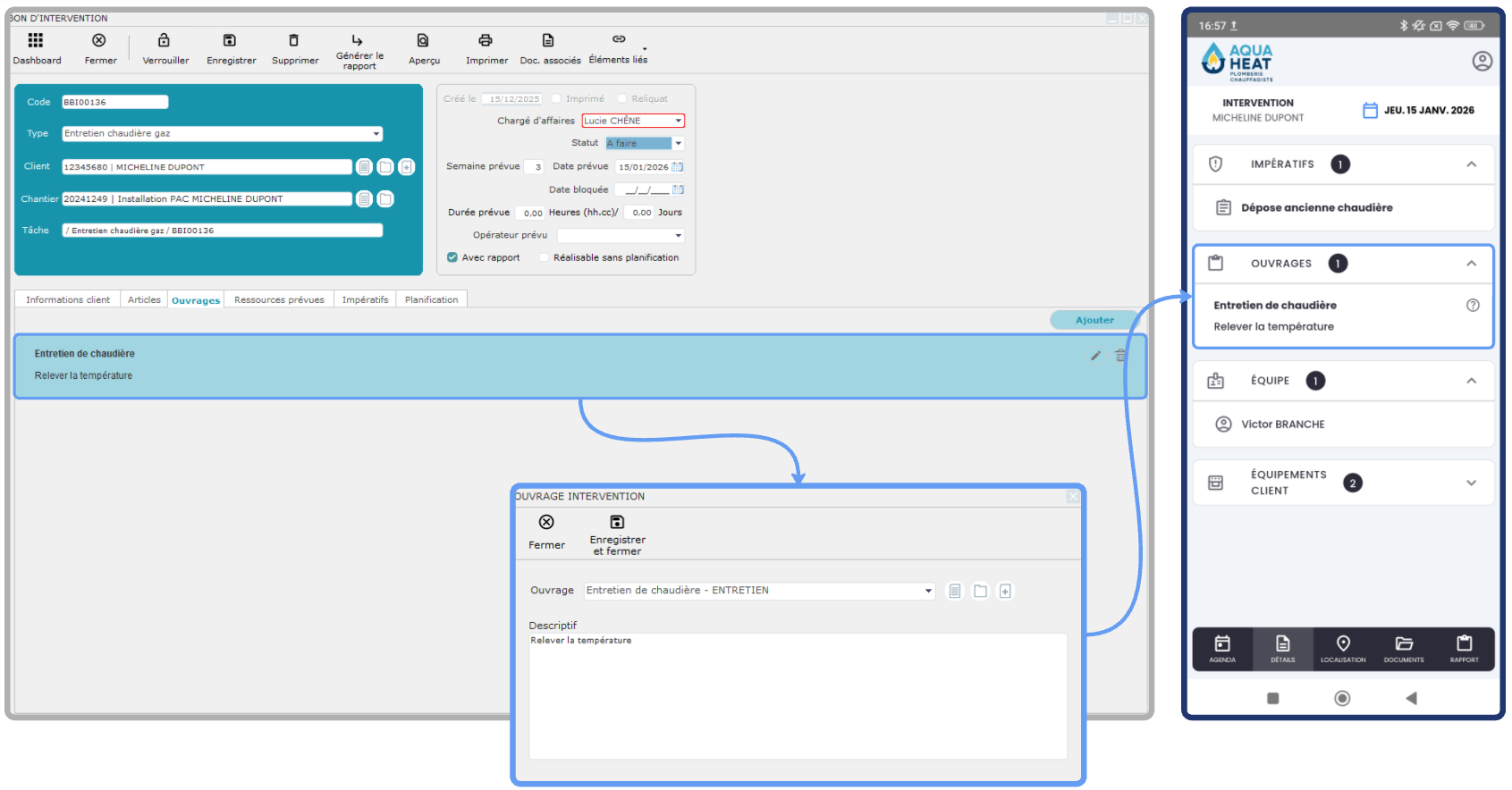1512x790 pixels.
Task: Expand the Équipements Client section
Action: pos(1471,483)
